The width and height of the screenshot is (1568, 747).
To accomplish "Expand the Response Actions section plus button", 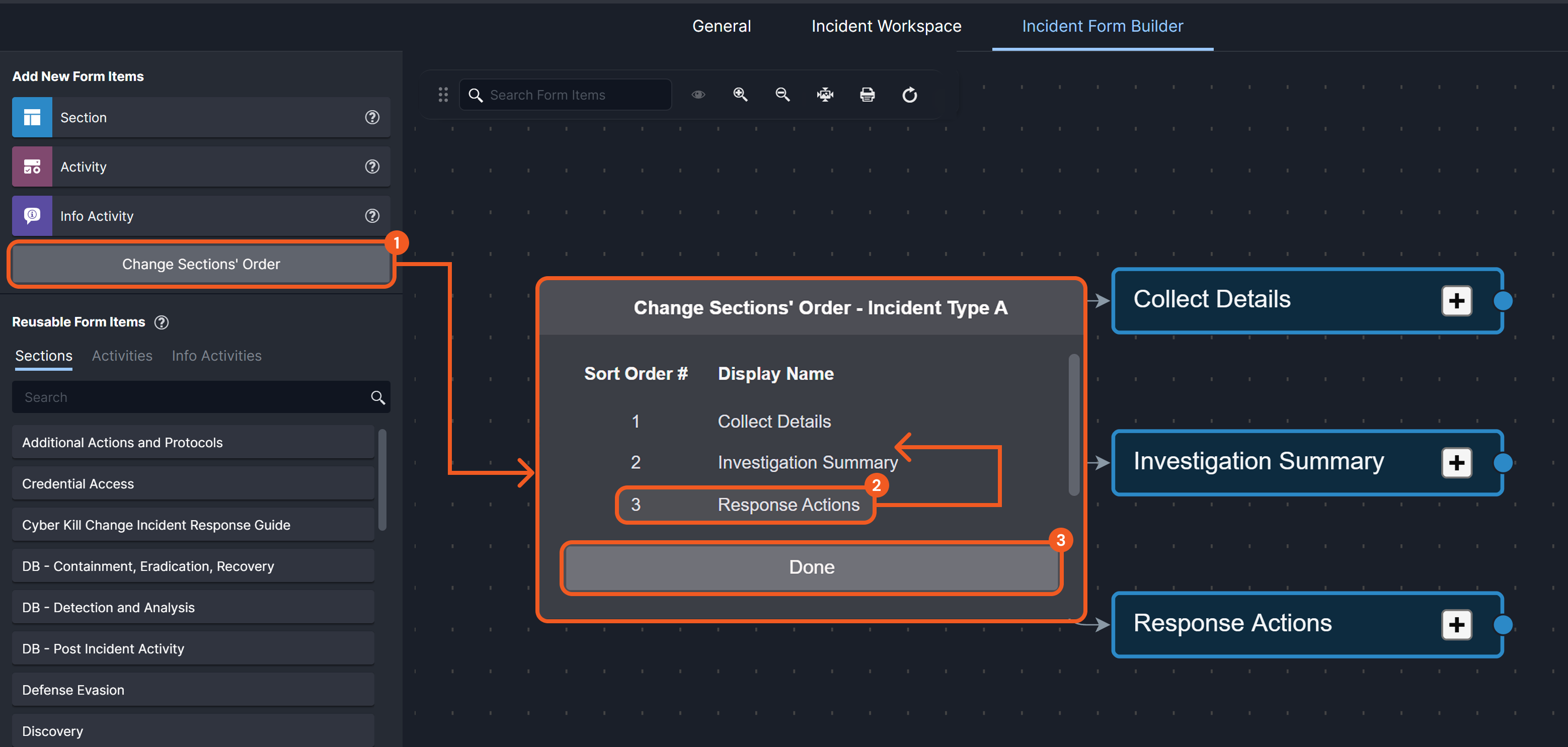I will (x=1456, y=625).
